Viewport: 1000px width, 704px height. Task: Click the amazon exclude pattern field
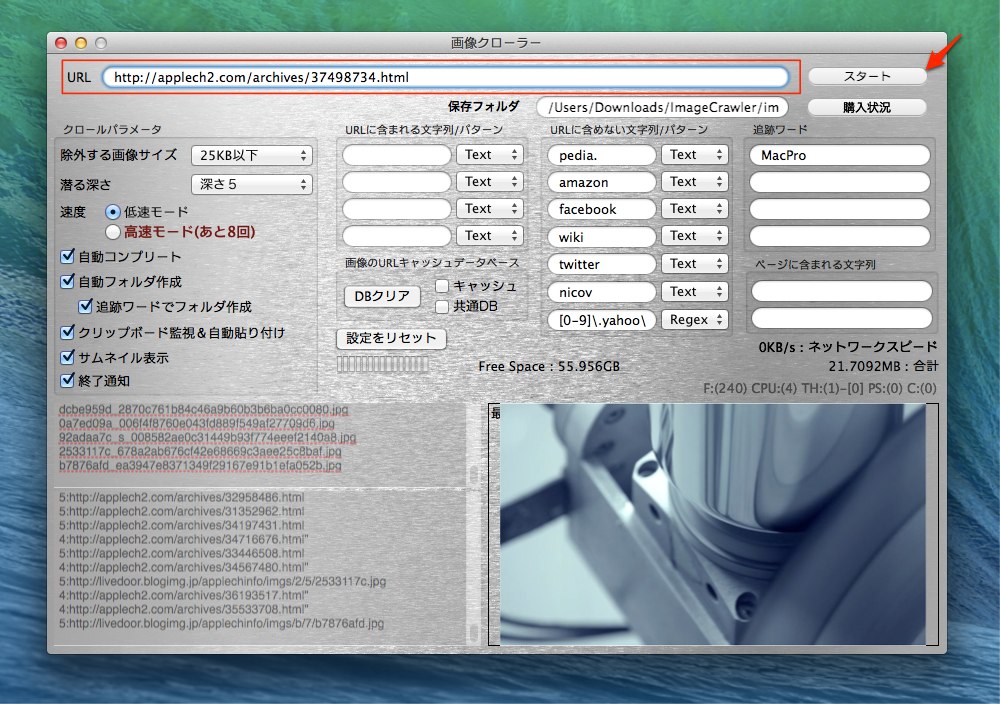601,182
